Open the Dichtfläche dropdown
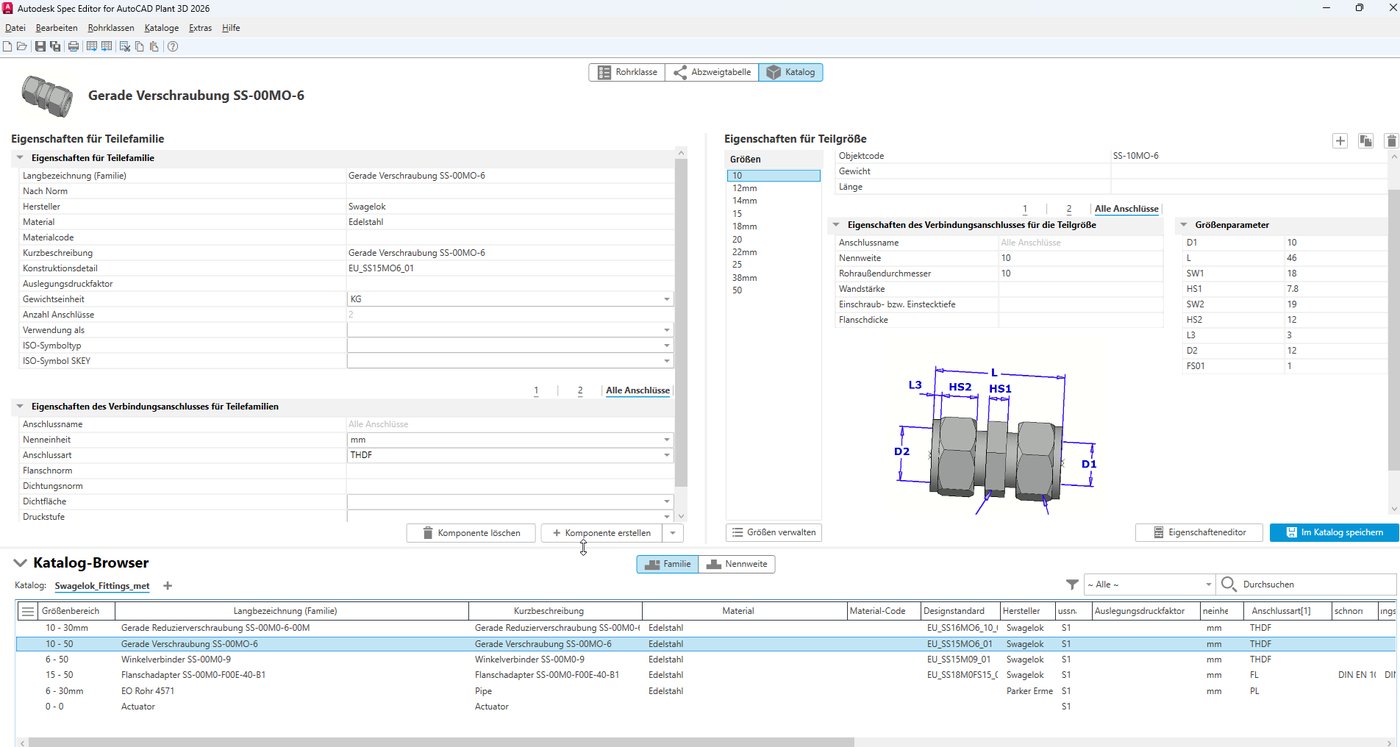Image resolution: width=1400 pixels, height=747 pixels. pyautogui.click(x=667, y=501)
